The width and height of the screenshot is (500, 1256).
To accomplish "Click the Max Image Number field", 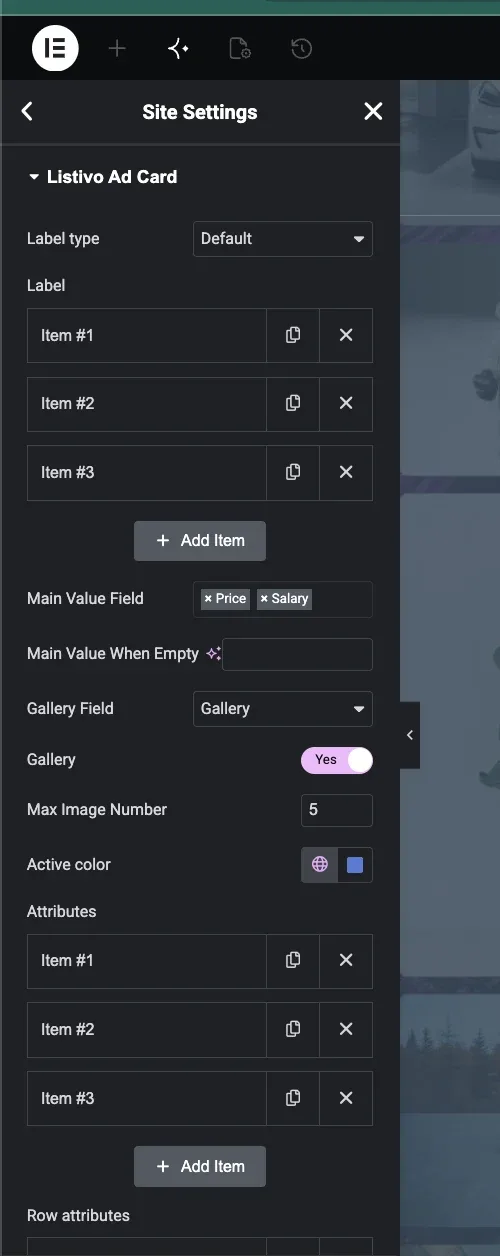I will (x=337, y=810).
